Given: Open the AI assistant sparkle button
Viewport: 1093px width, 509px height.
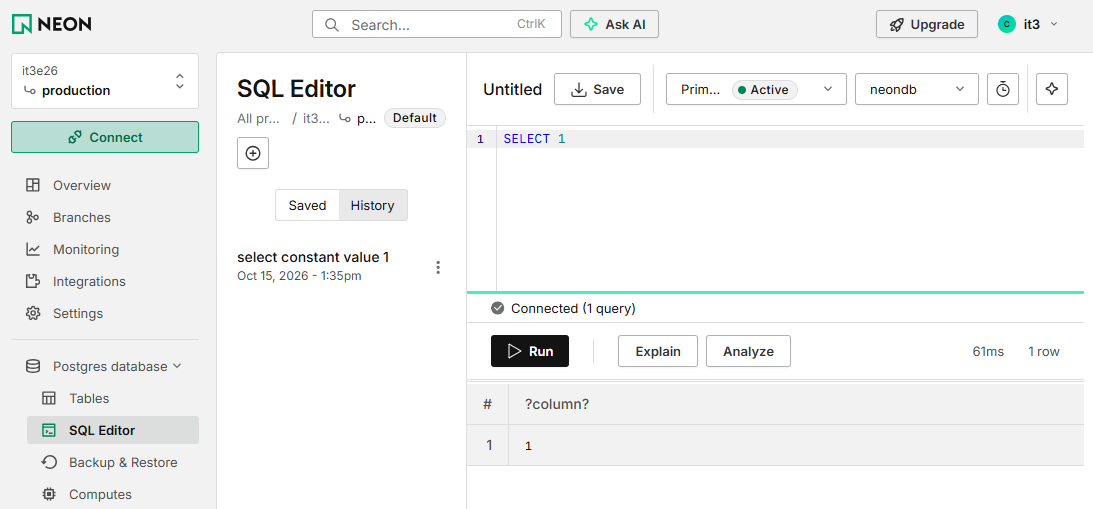Looking at the screenshot, I should coord(1052,89).
